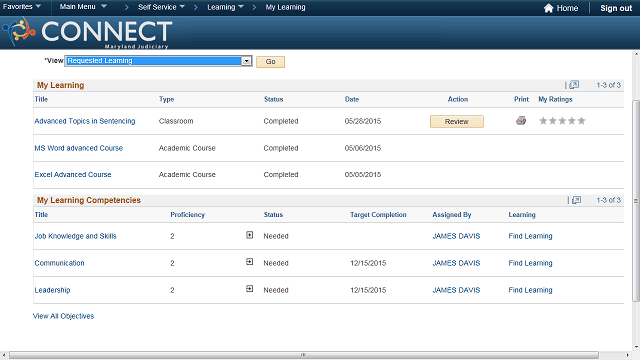Rate Advanced Topics in Sentencing two stars
The image size is (640, 360).
tap(553, 120)
